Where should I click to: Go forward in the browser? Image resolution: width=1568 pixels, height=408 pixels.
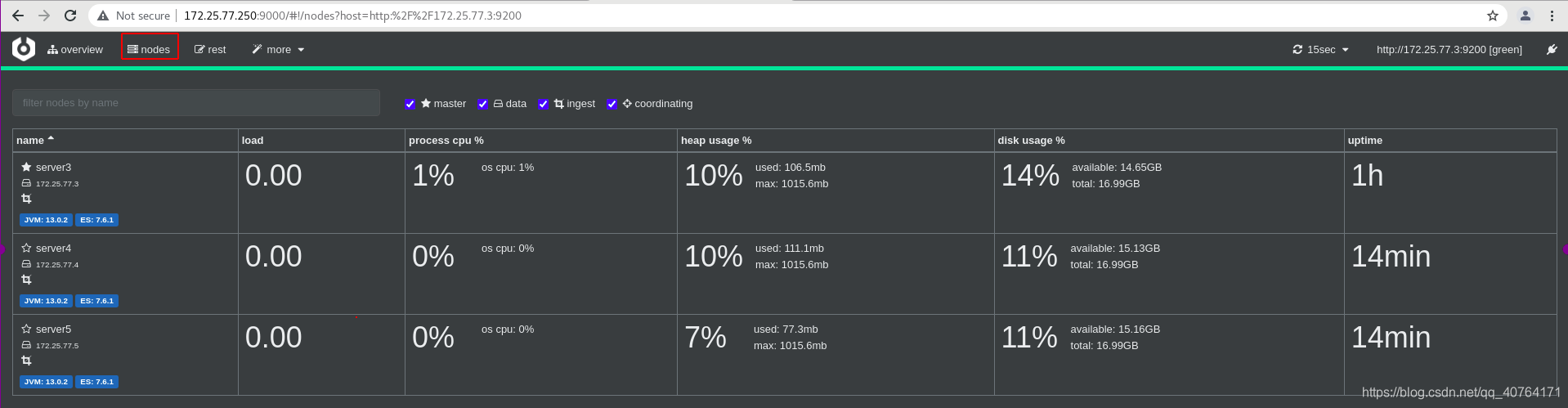pyautogui.click(x=44, y=16)
